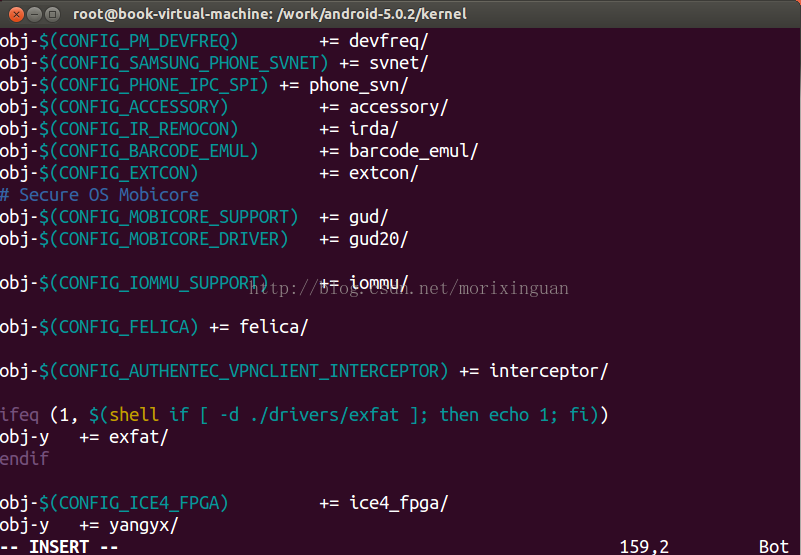The width and height of the screenshot is (801, 555).
Task: Click the shell keyword in ifeq line
Action: 134,415
